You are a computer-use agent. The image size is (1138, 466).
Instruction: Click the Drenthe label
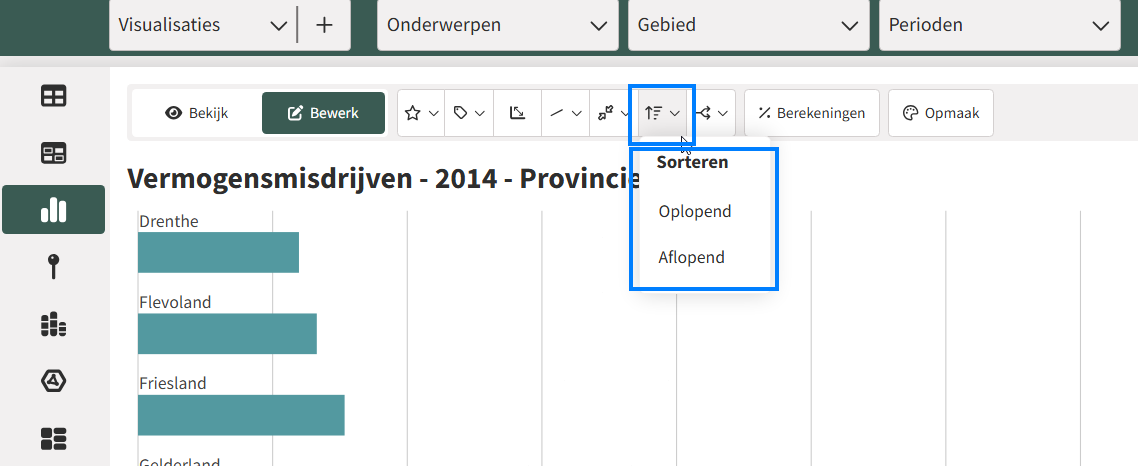168,221
